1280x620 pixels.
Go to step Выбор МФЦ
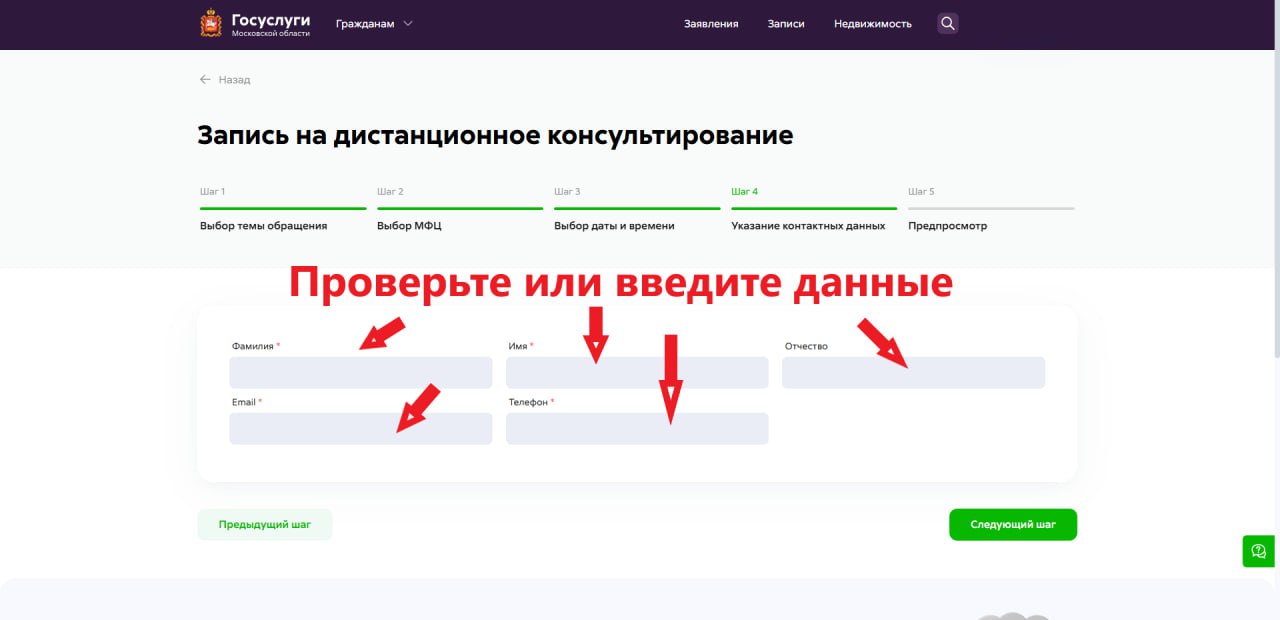(x=409, y=226)
